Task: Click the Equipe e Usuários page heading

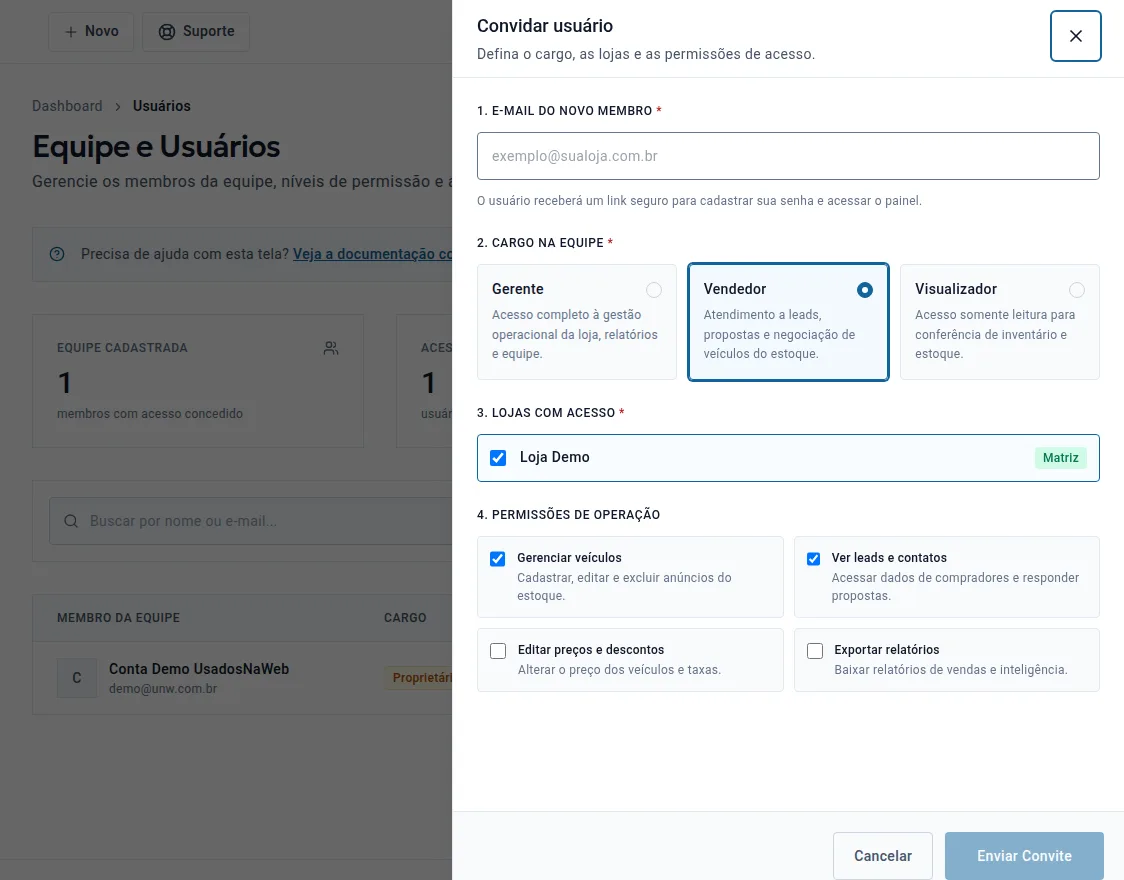Action: click(x=156, y=147)
